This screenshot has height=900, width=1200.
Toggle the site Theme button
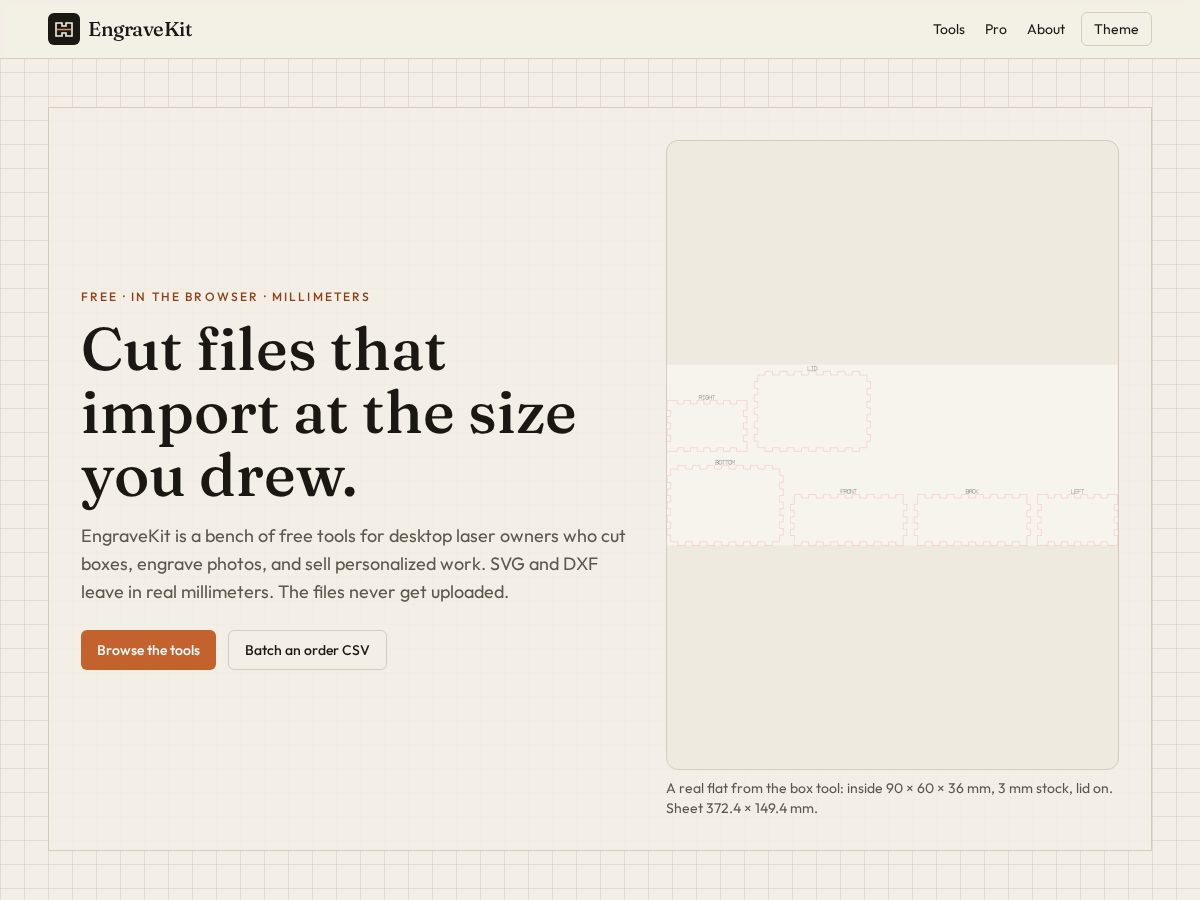(x=1116, y=29)
